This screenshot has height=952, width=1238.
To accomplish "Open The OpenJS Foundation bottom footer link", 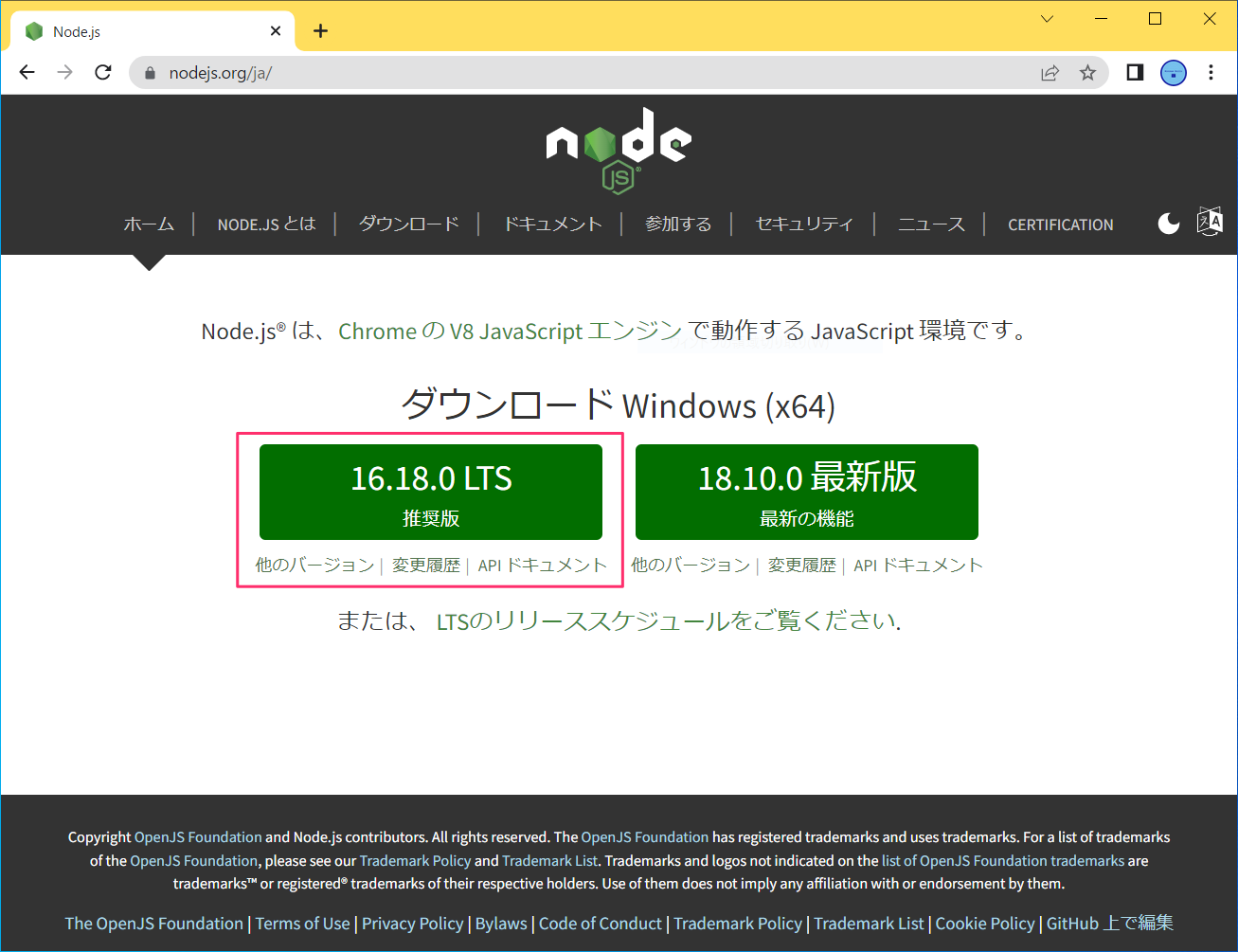I will [154, 924].
